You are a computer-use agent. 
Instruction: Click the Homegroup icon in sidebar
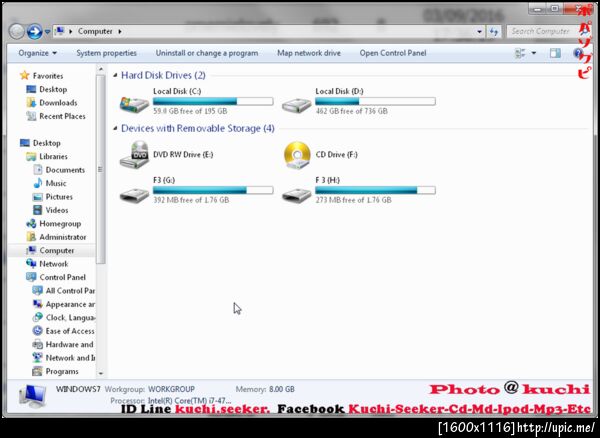(31, 223)
